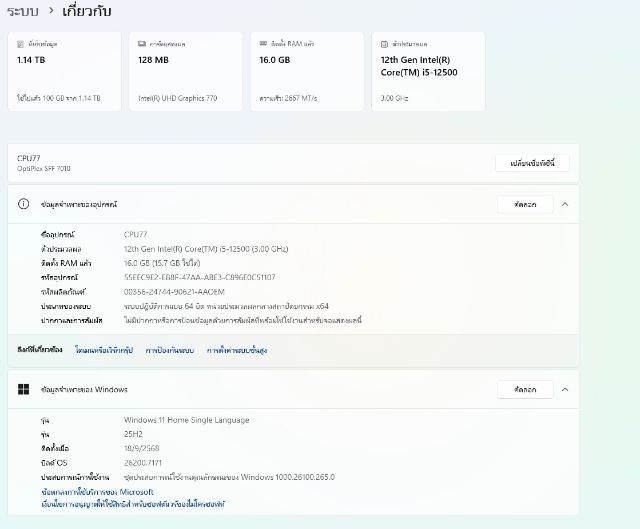Select the เกี่ยวกับ breadcrumb title
This screenshot has height=529, width=640.
point(87,11)
